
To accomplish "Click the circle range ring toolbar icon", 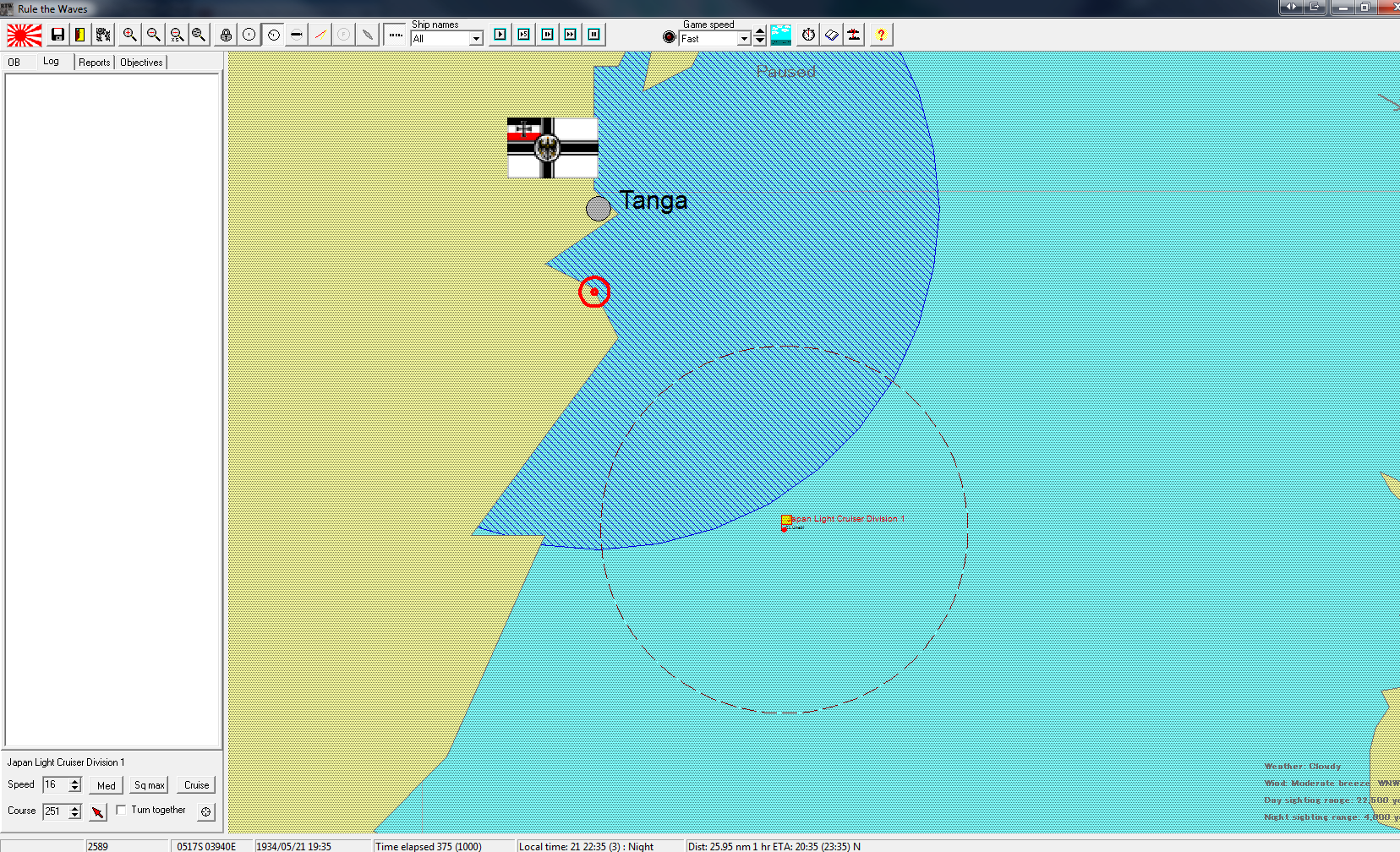I will point(249,35).
